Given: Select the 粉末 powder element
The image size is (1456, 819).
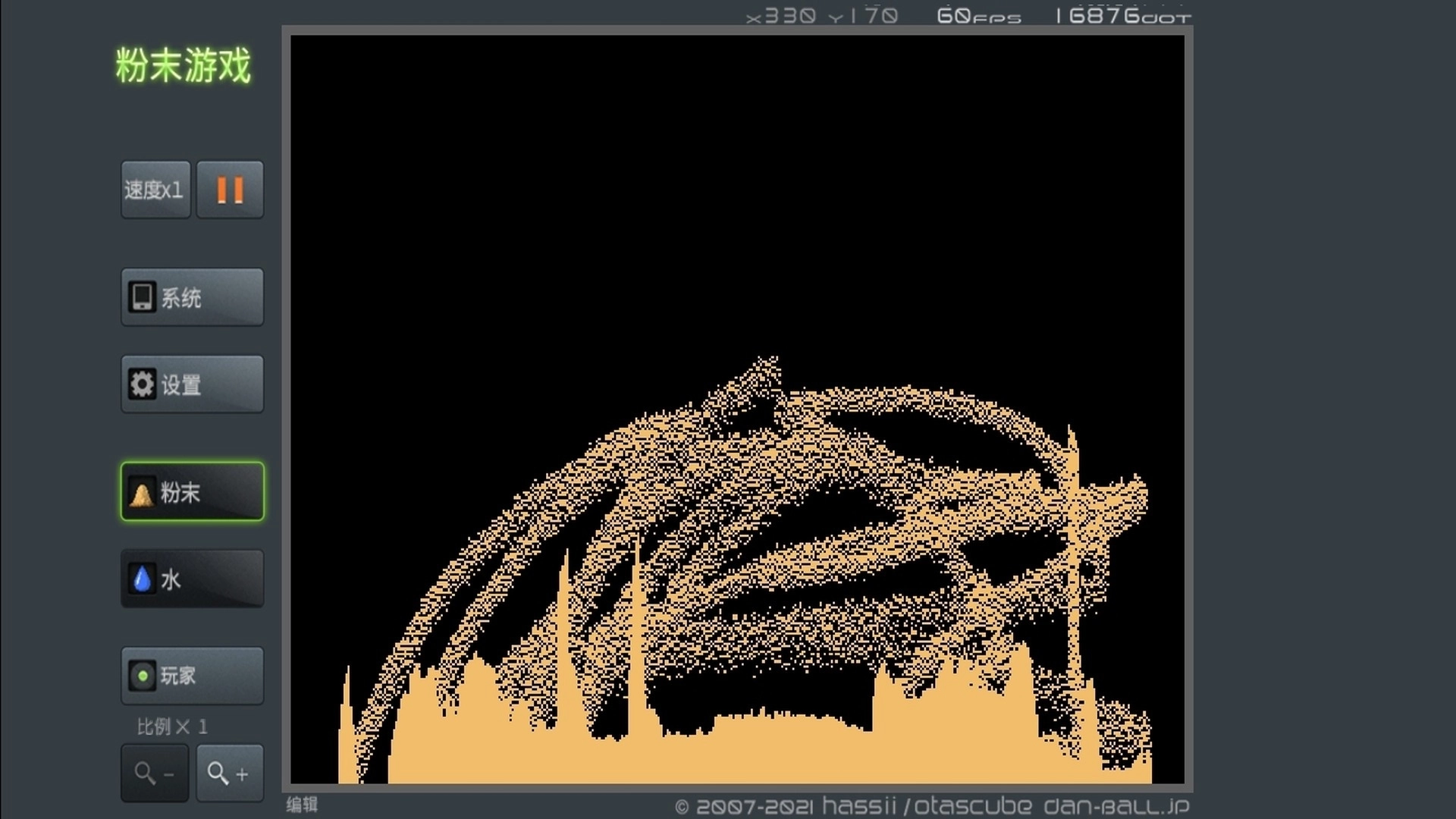Looking at the screenshot, I should pyautogui.click(x=192, y=492).
